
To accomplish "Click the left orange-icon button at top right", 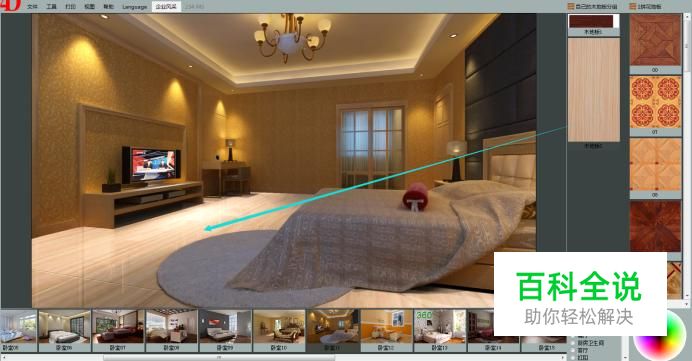I will coord(592,7).
